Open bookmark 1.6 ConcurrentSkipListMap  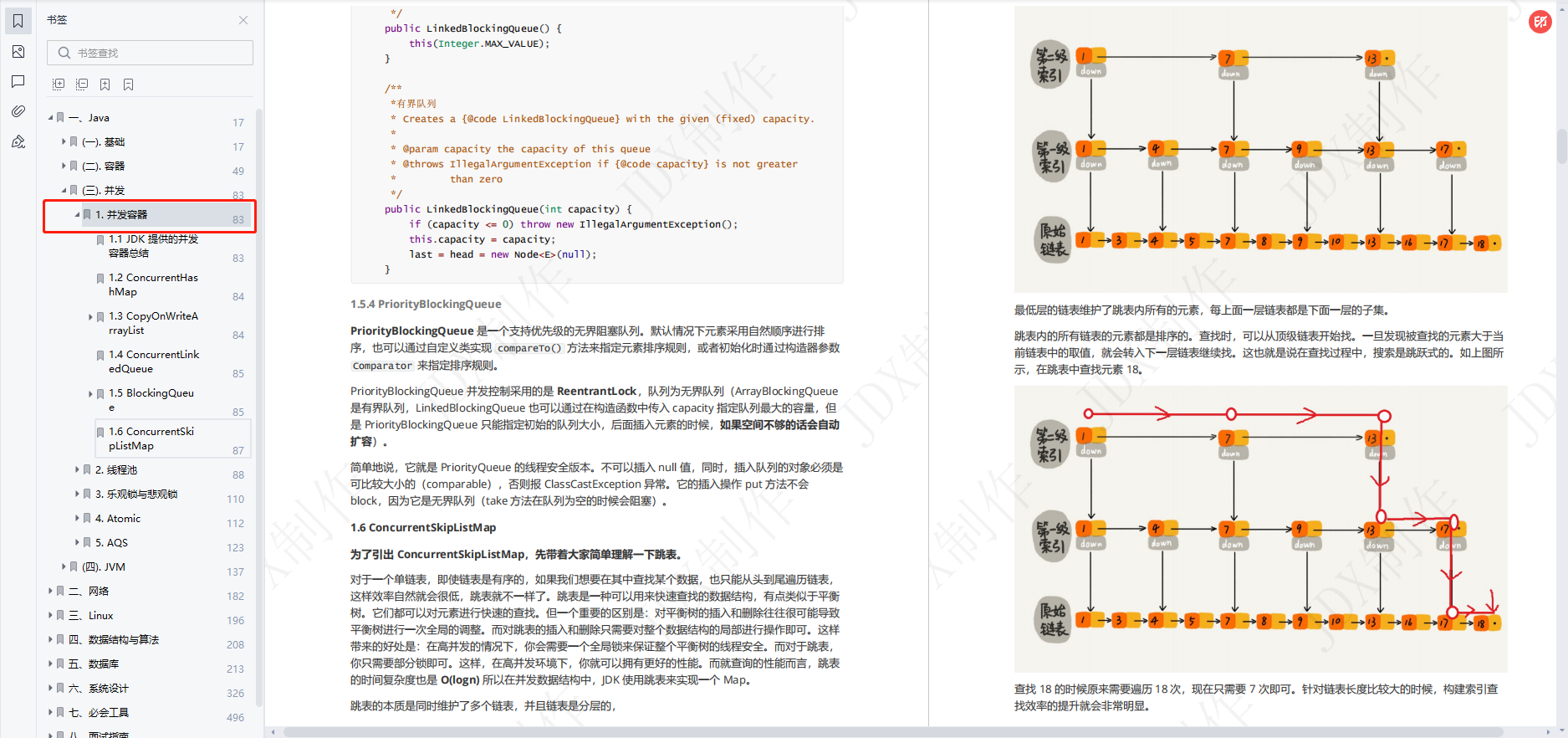tap(151, 438)
